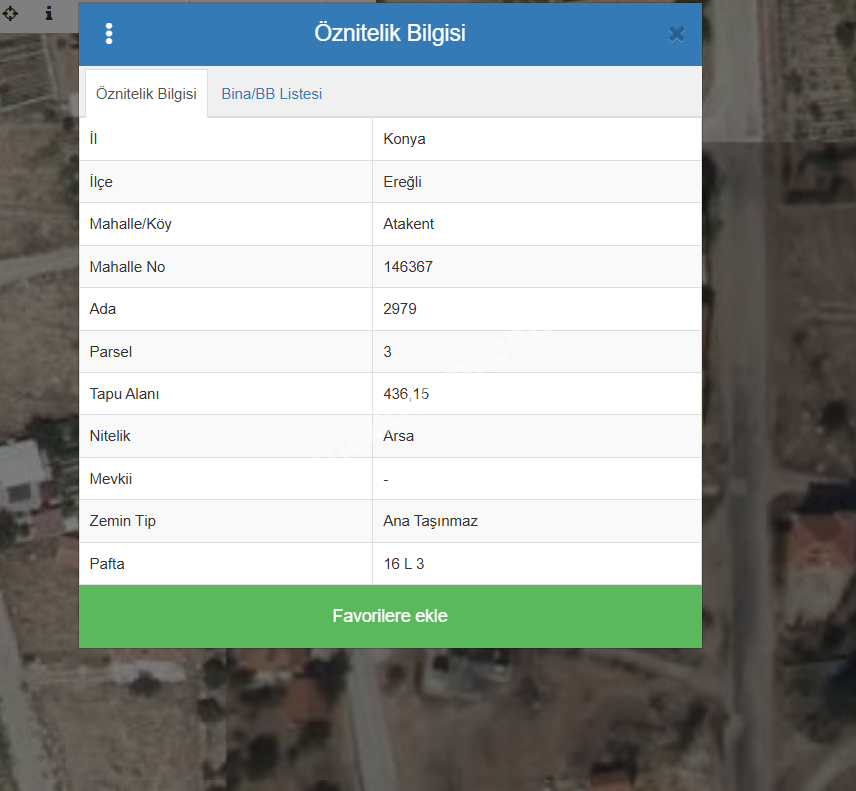Close the Öznitelik Bilgisi dialog
The image size is (856, 791).
pos(677,34)
